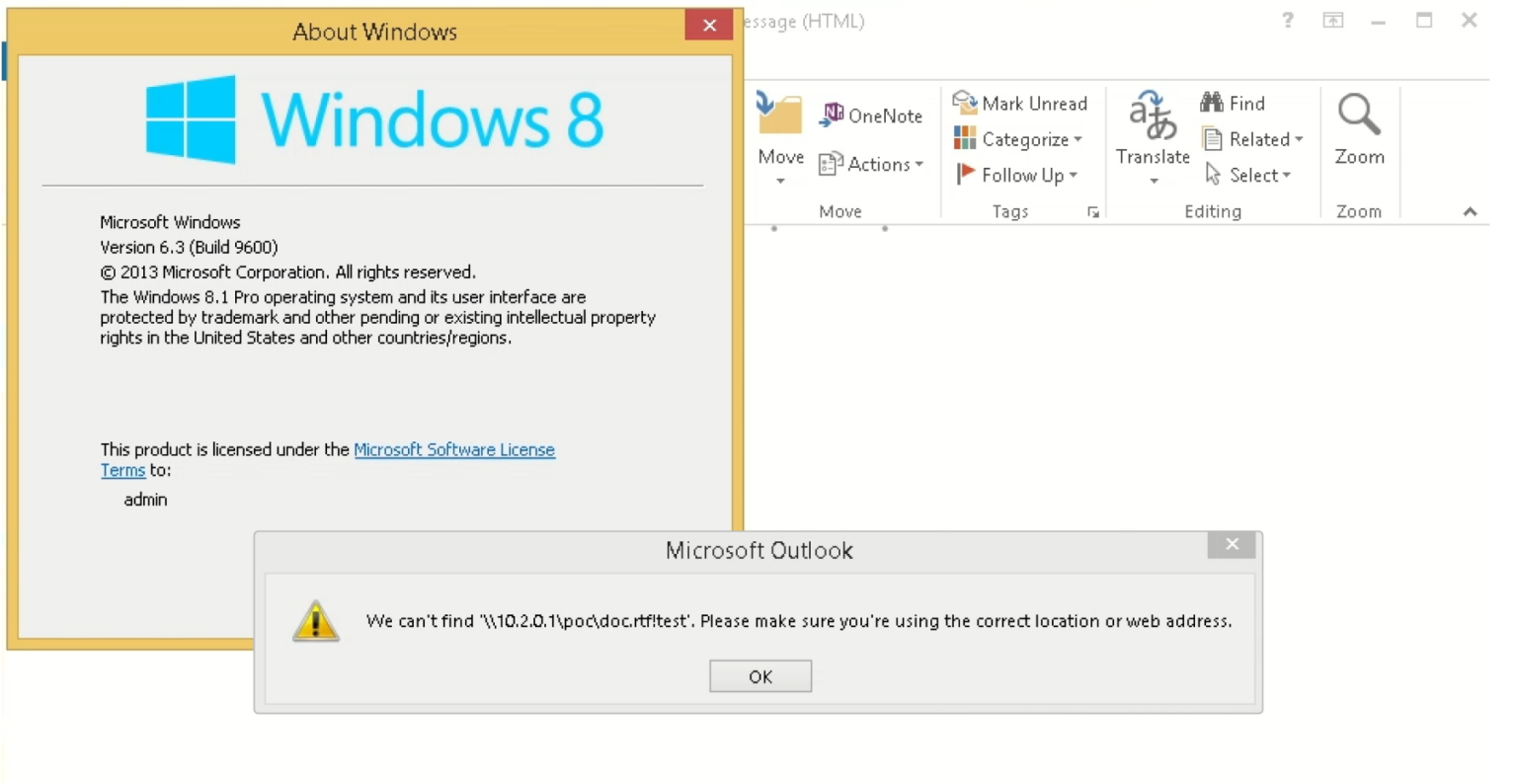
Task: Open Ribbon Display Options
Action: pos(1333,21)
